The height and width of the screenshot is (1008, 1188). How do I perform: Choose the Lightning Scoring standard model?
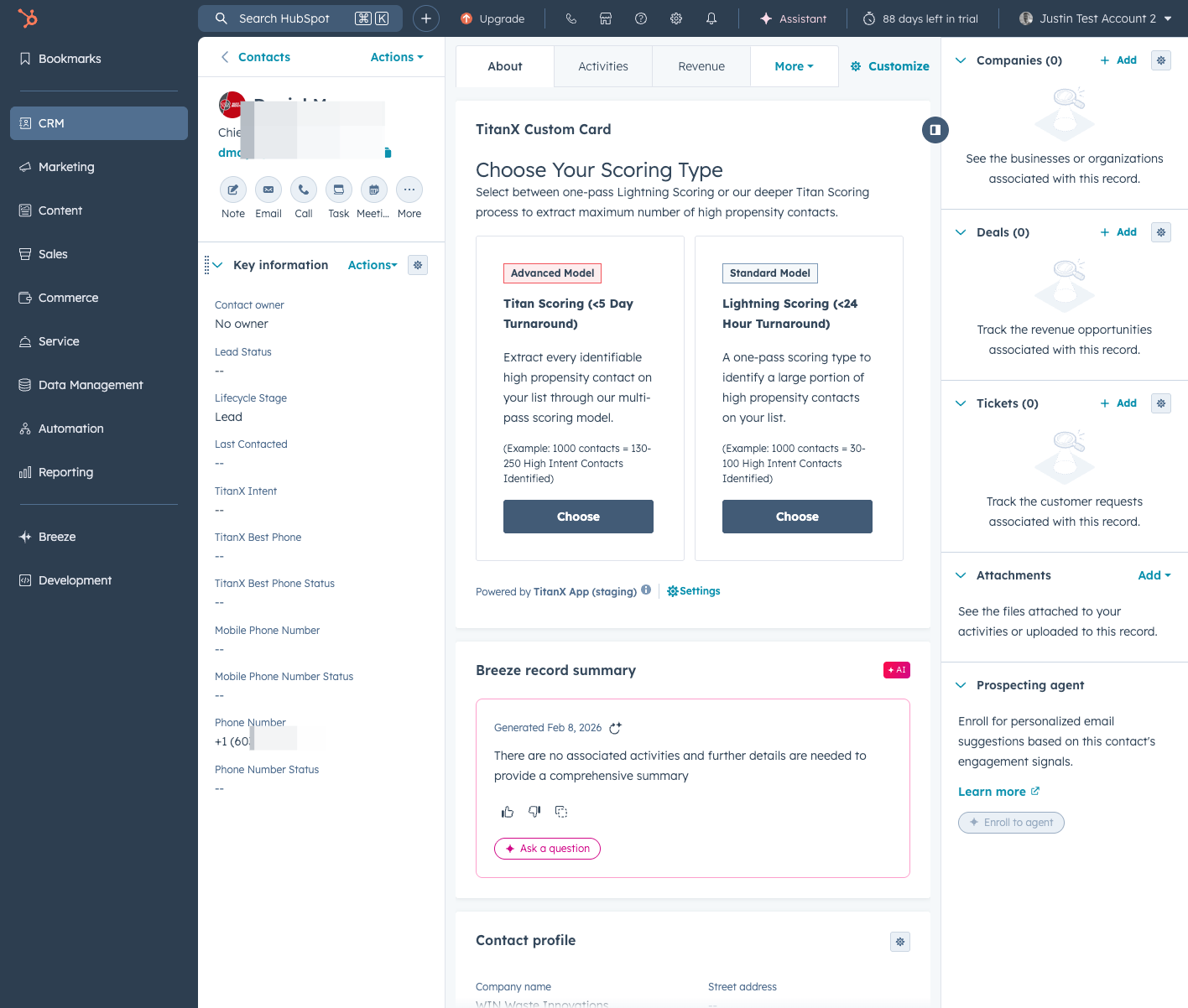(797, 517)
